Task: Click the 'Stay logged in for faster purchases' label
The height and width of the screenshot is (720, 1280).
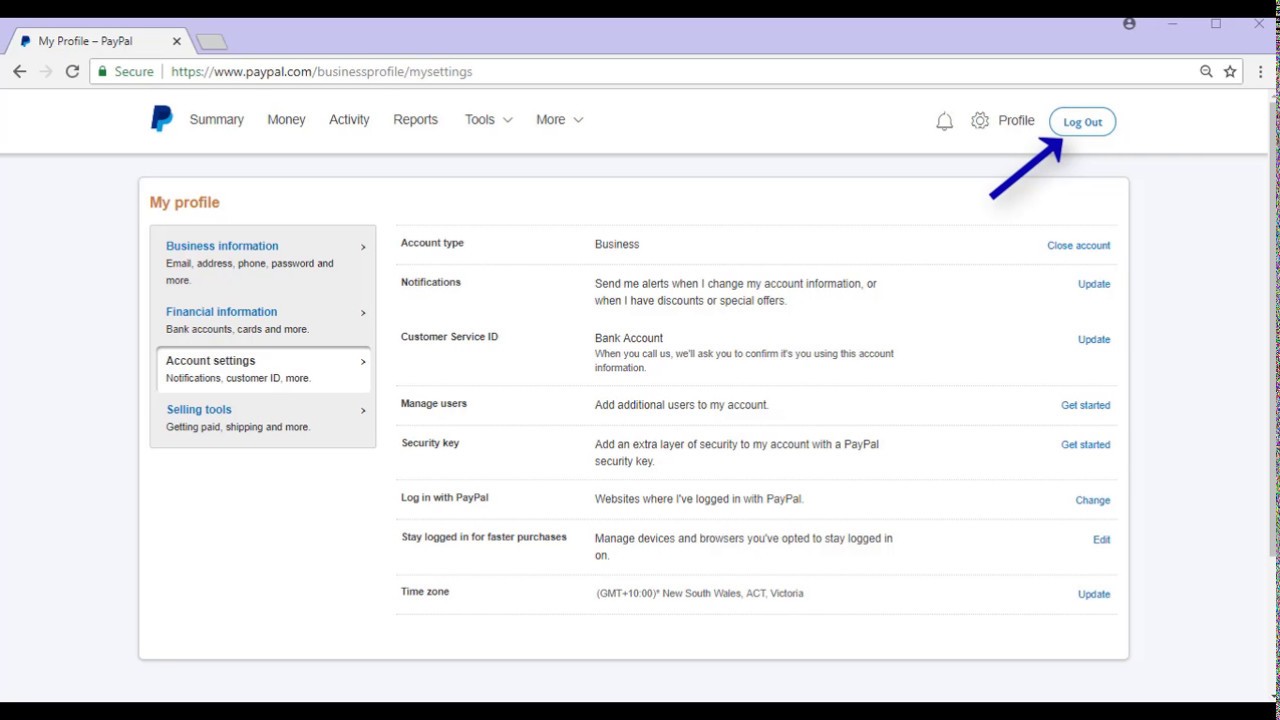Action: (484, 537)
